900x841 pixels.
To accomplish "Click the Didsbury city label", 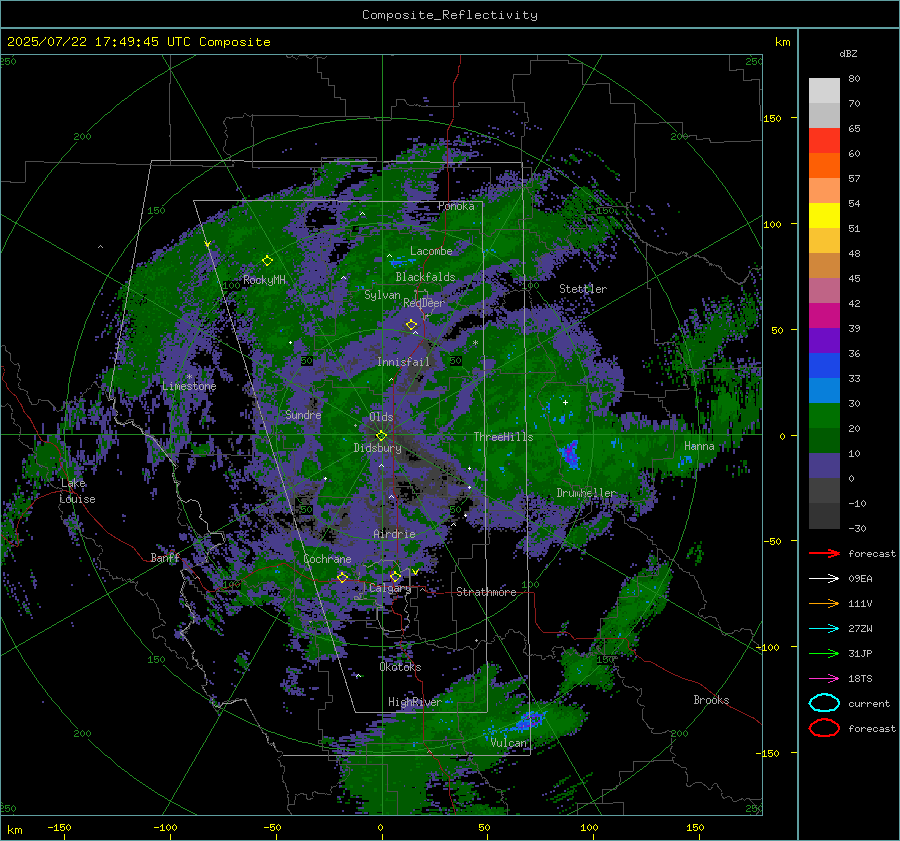I will [x=377, y=448].
